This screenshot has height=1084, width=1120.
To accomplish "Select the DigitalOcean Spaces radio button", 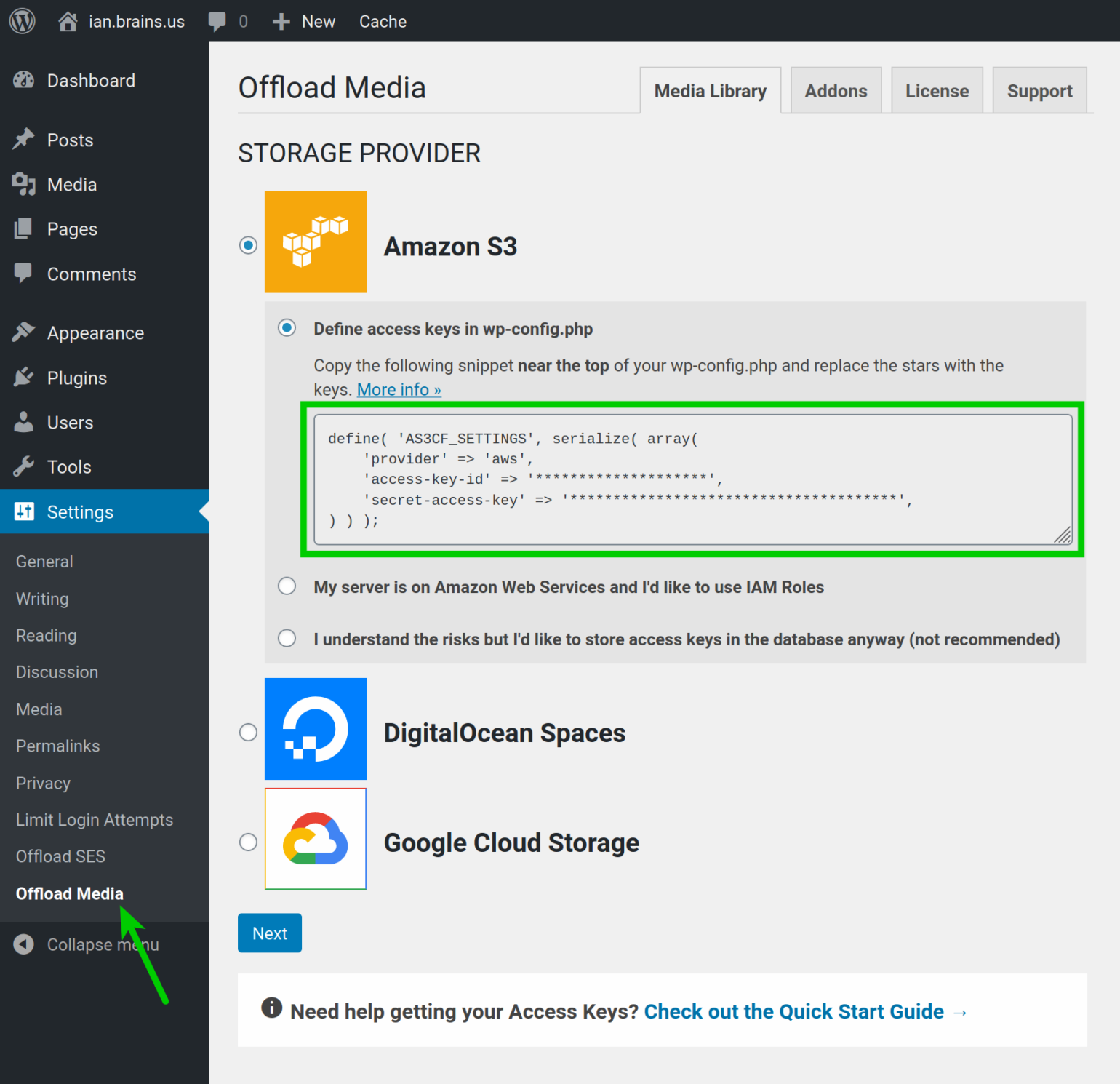I will 249,733.
